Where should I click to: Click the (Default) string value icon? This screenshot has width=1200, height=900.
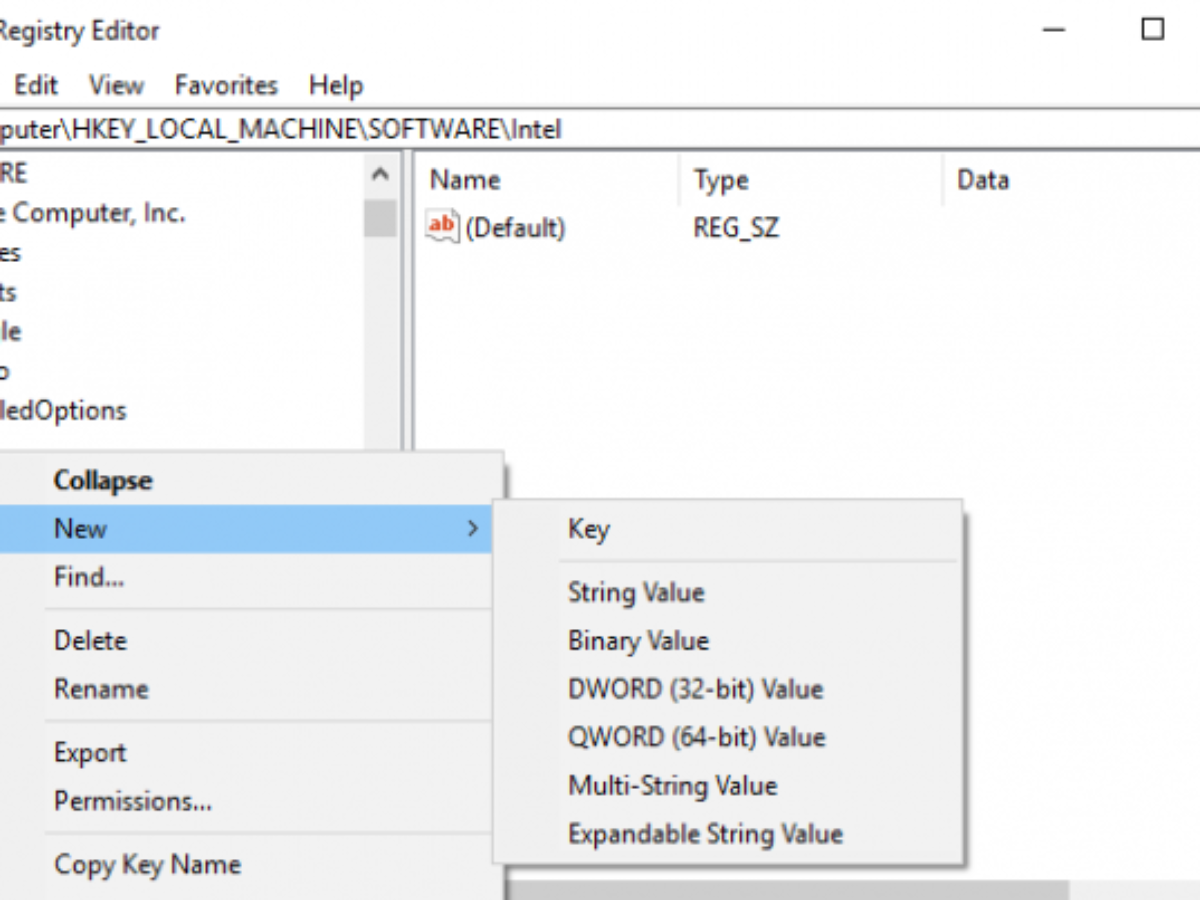[x=441, y=227]
